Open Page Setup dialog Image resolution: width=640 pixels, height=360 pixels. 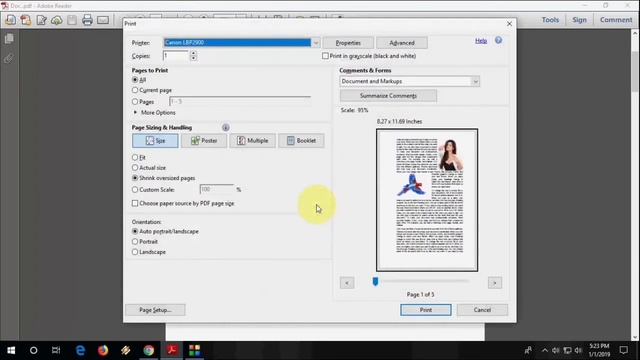coord(155,310)
